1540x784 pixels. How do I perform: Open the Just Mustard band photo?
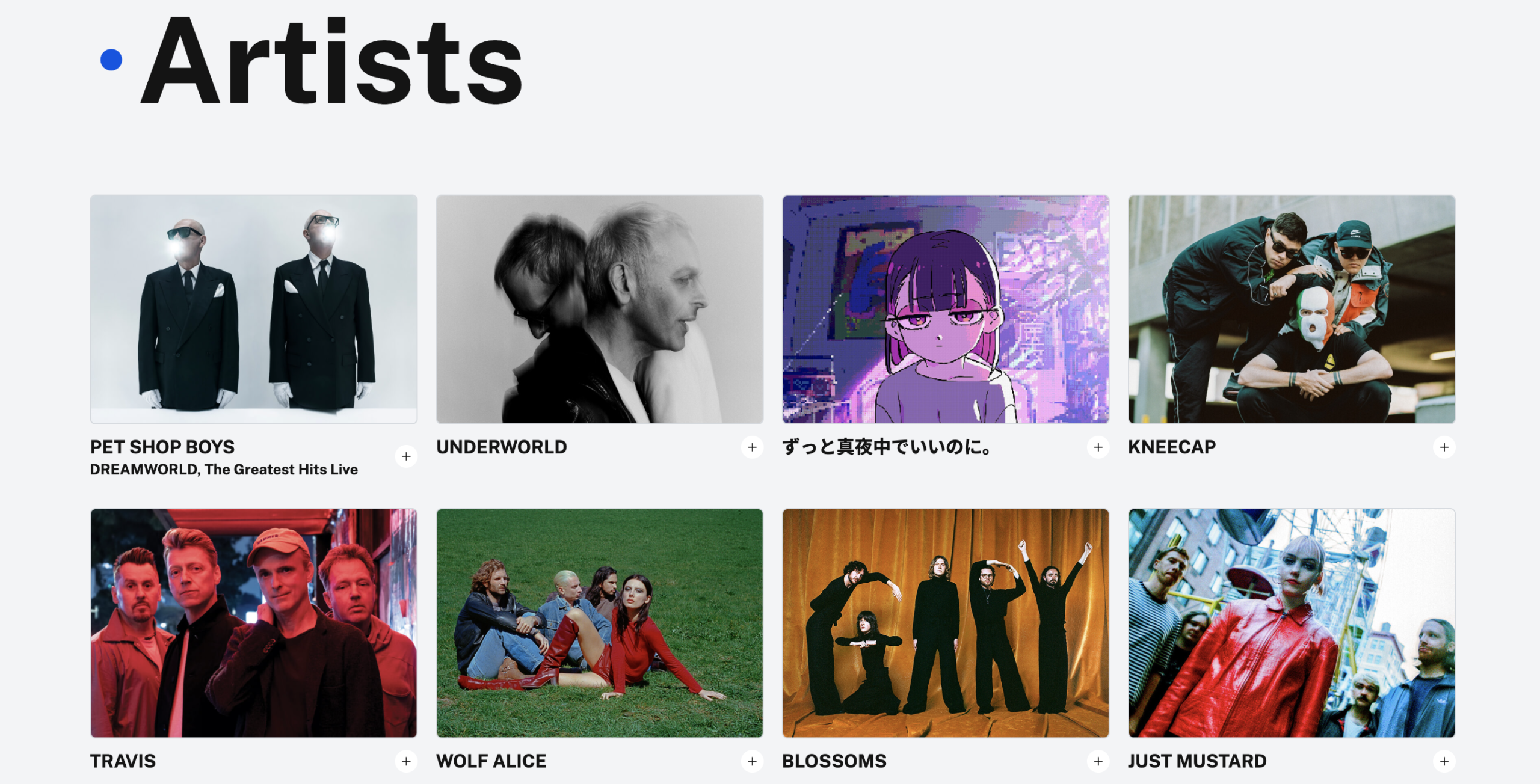coord(1291,623)
